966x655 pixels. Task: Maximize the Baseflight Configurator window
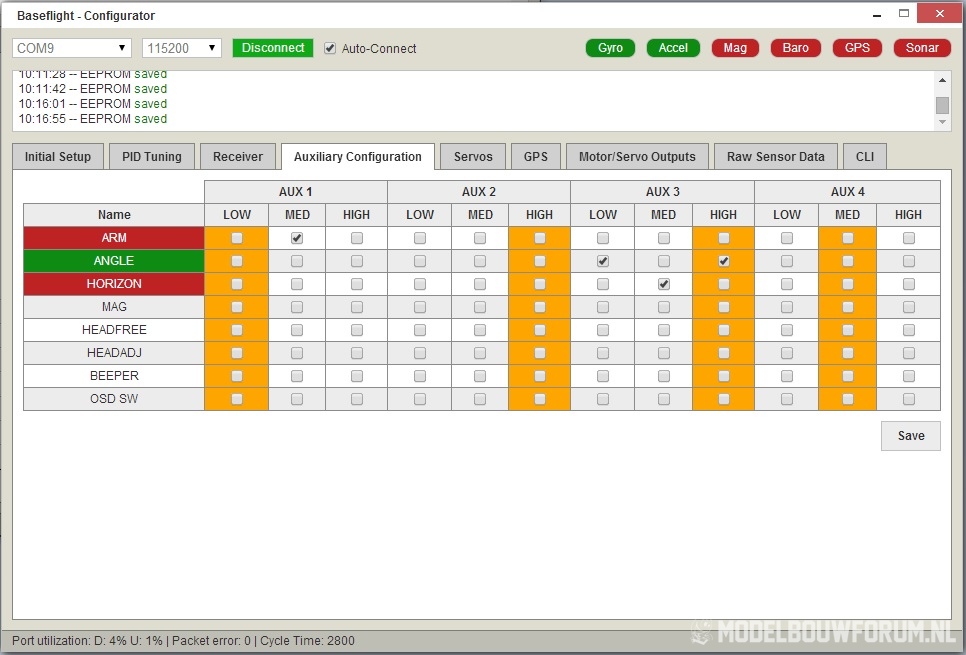[904, 14]
